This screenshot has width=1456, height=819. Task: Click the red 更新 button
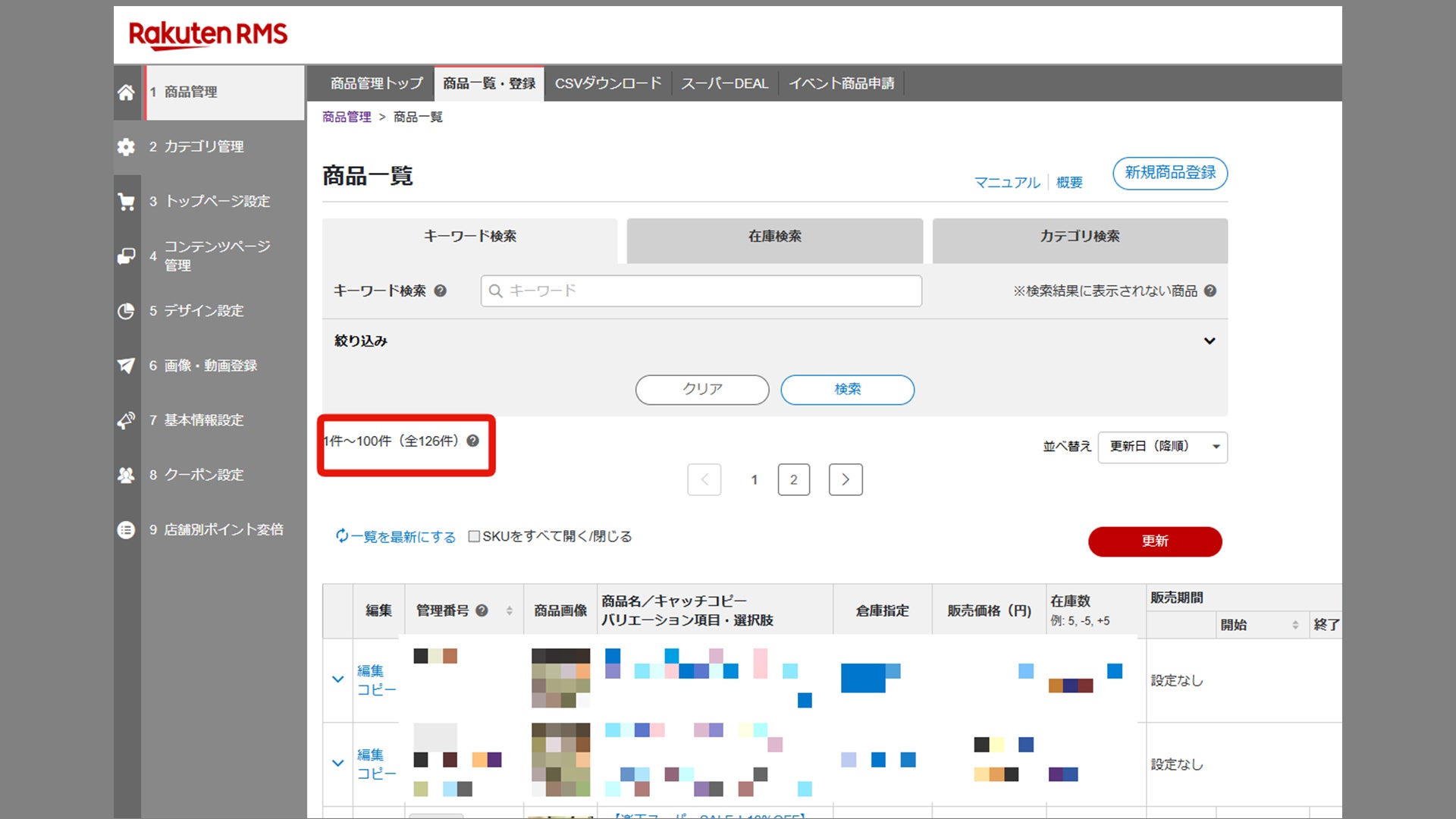click(x=1155, y=541)
